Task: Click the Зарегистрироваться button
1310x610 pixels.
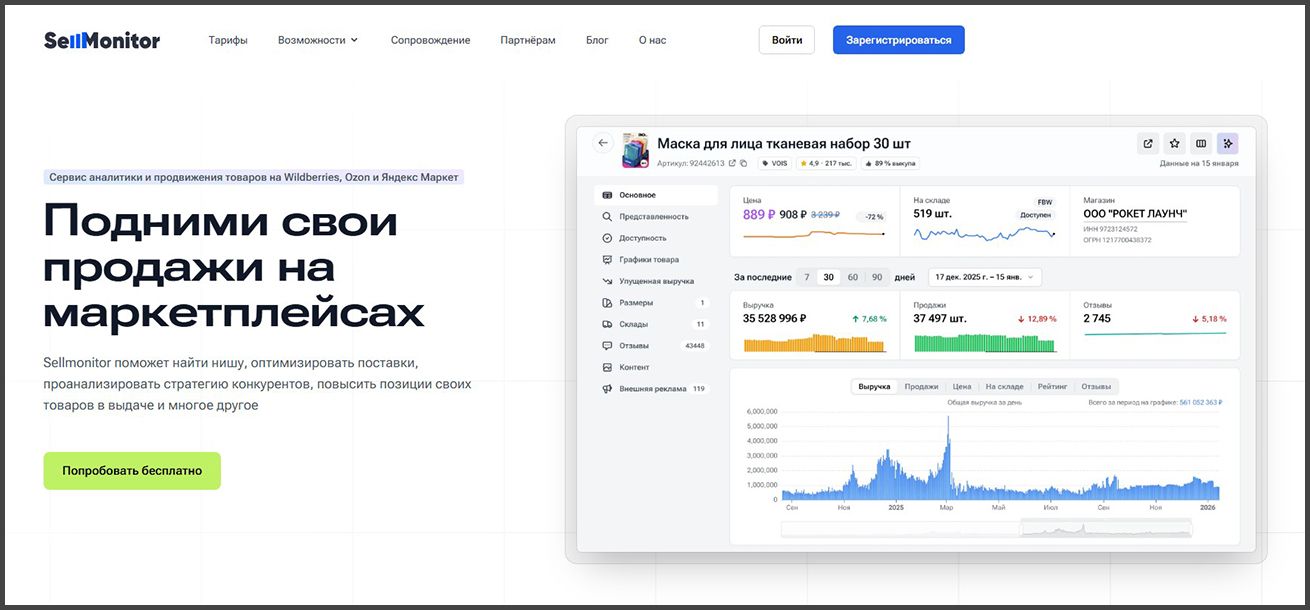Action: tap(899, 40)
